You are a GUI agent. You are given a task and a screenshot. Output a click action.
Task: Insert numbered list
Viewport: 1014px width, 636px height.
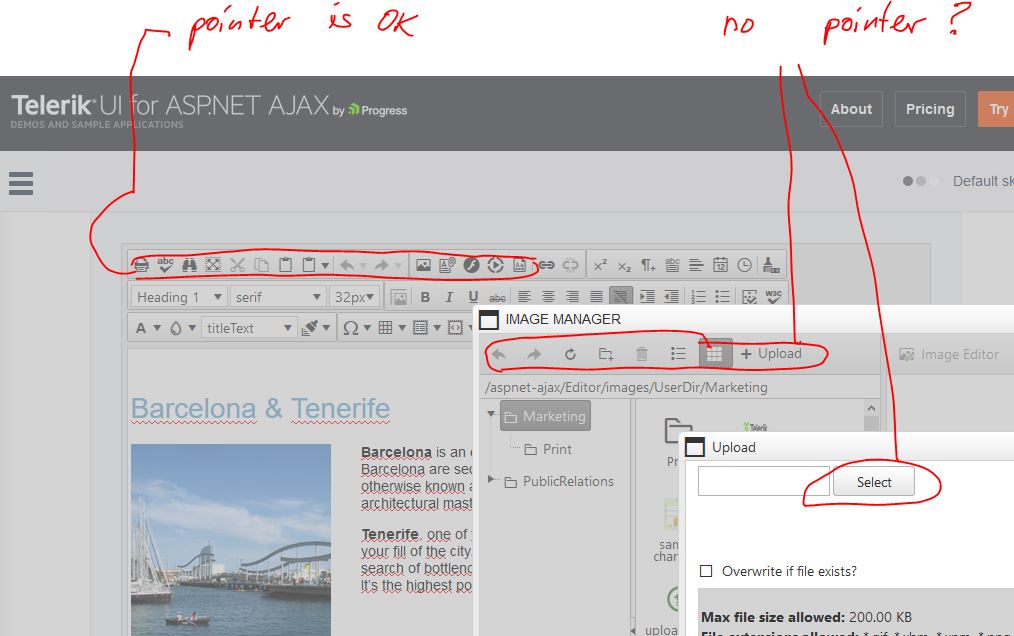(698, 297)
